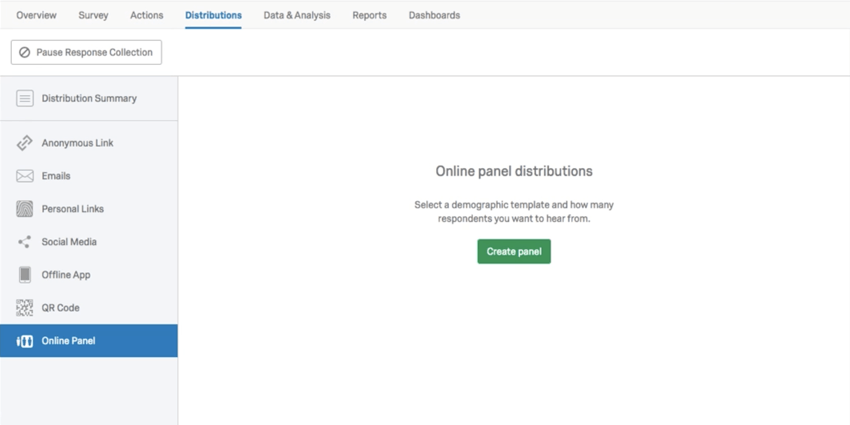Select Anonymous Link in sidebar
Image resolution: width=850 pixels, height=425 pixels.
(89, 143)
